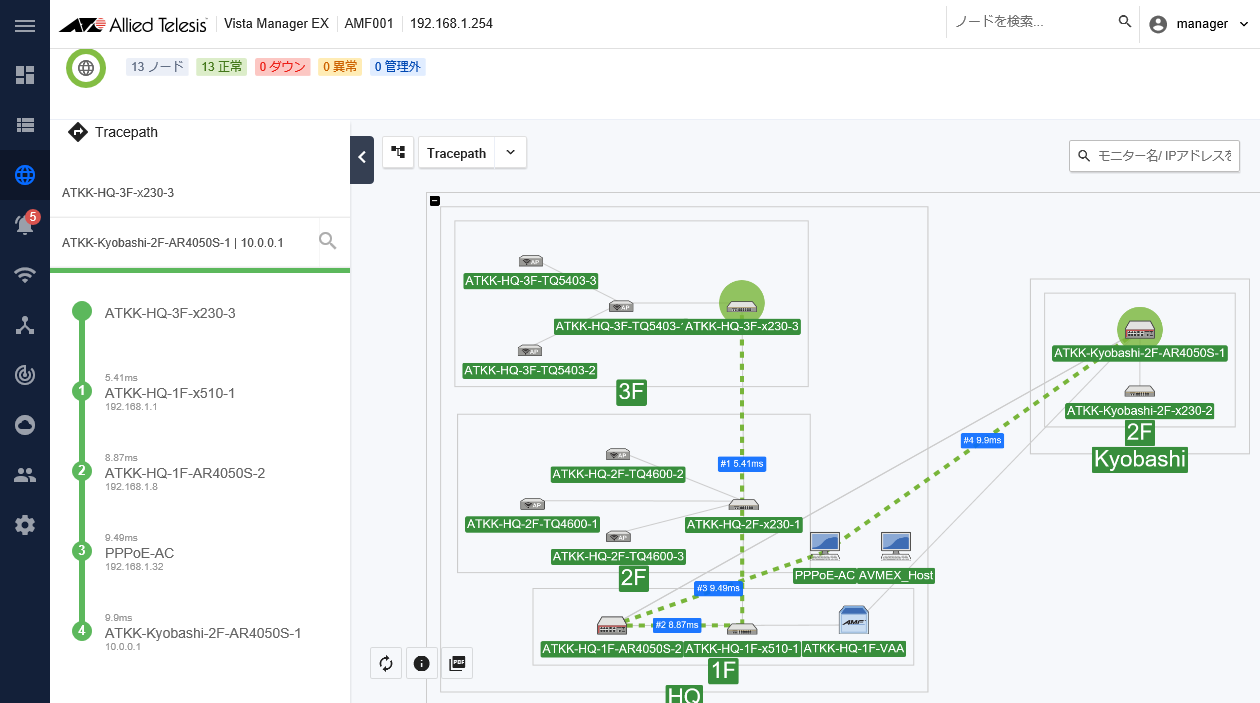The image size is (1260, 703).
Task: Select hop 2 marker ATKK-HQ-1F-AR4050S-2
Action: coord(82,471)
